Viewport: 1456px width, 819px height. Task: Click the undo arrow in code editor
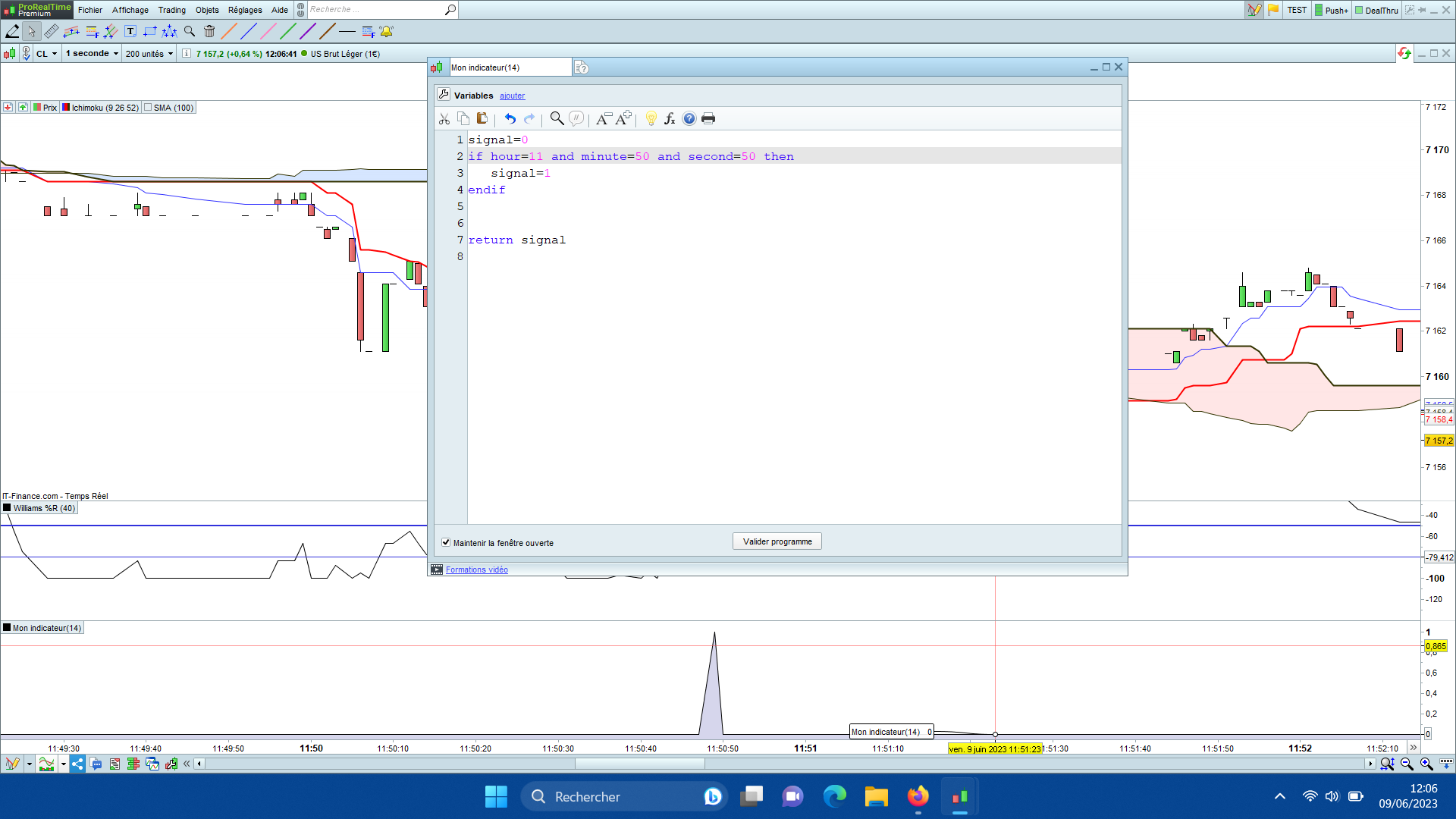[510, 118]
